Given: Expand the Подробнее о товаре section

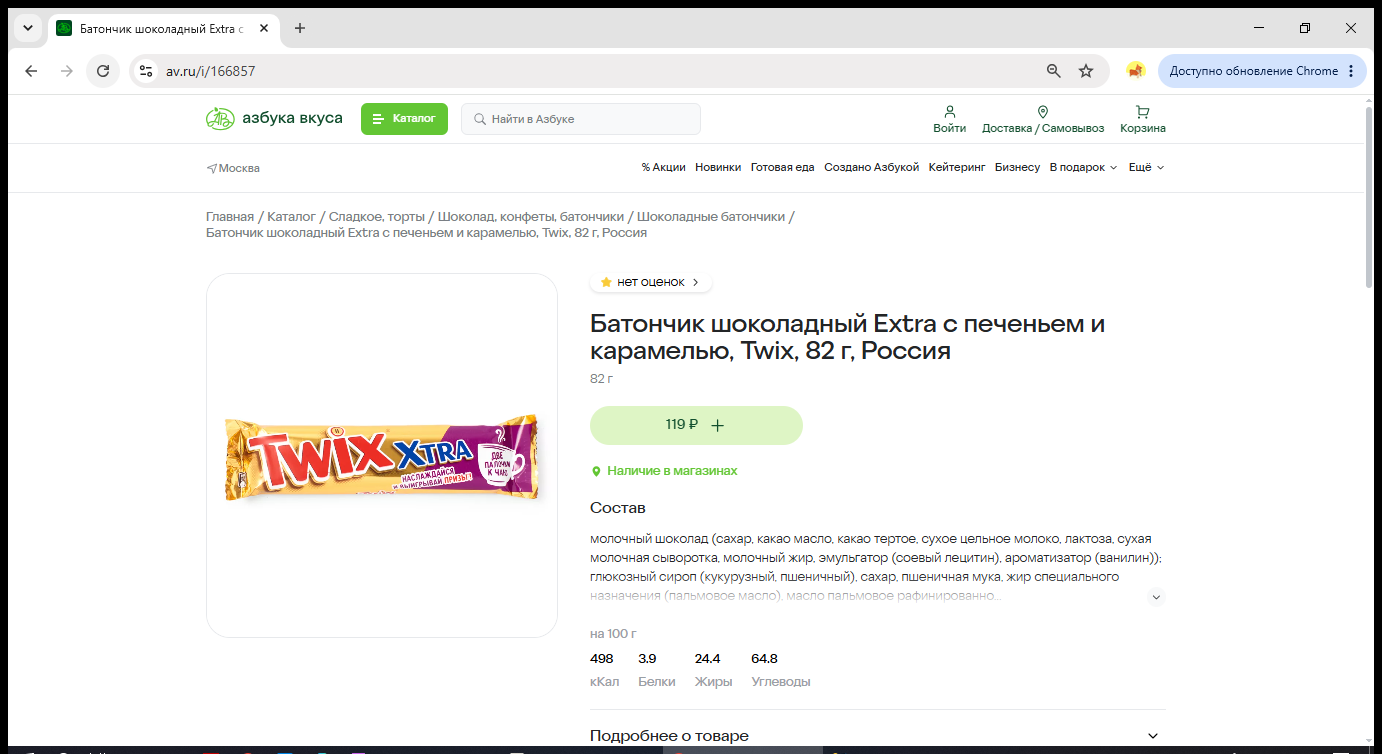Looking at the screenshot, I should (878, 736).
